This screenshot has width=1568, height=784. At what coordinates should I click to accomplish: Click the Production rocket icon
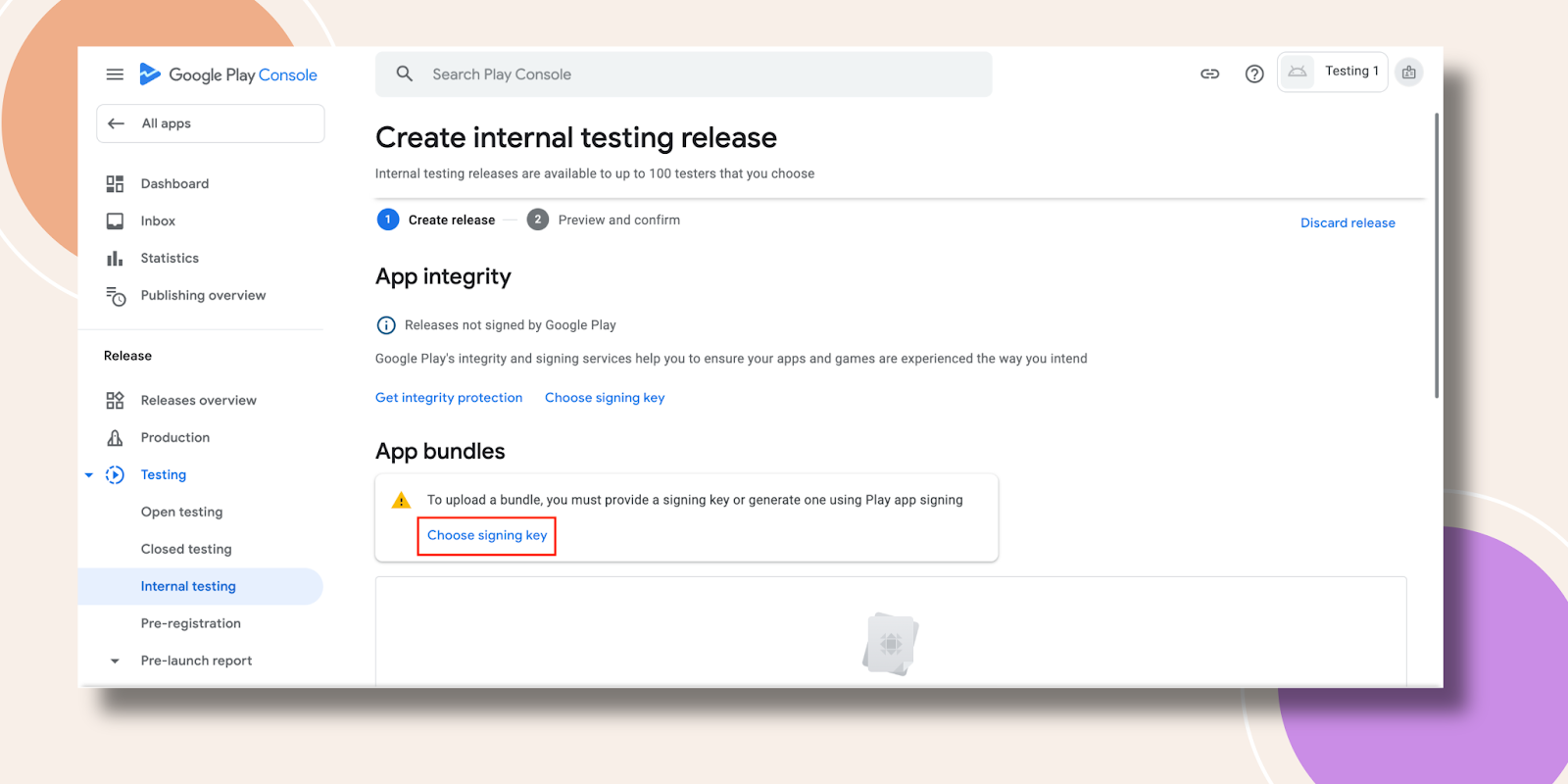pos(115,437)
